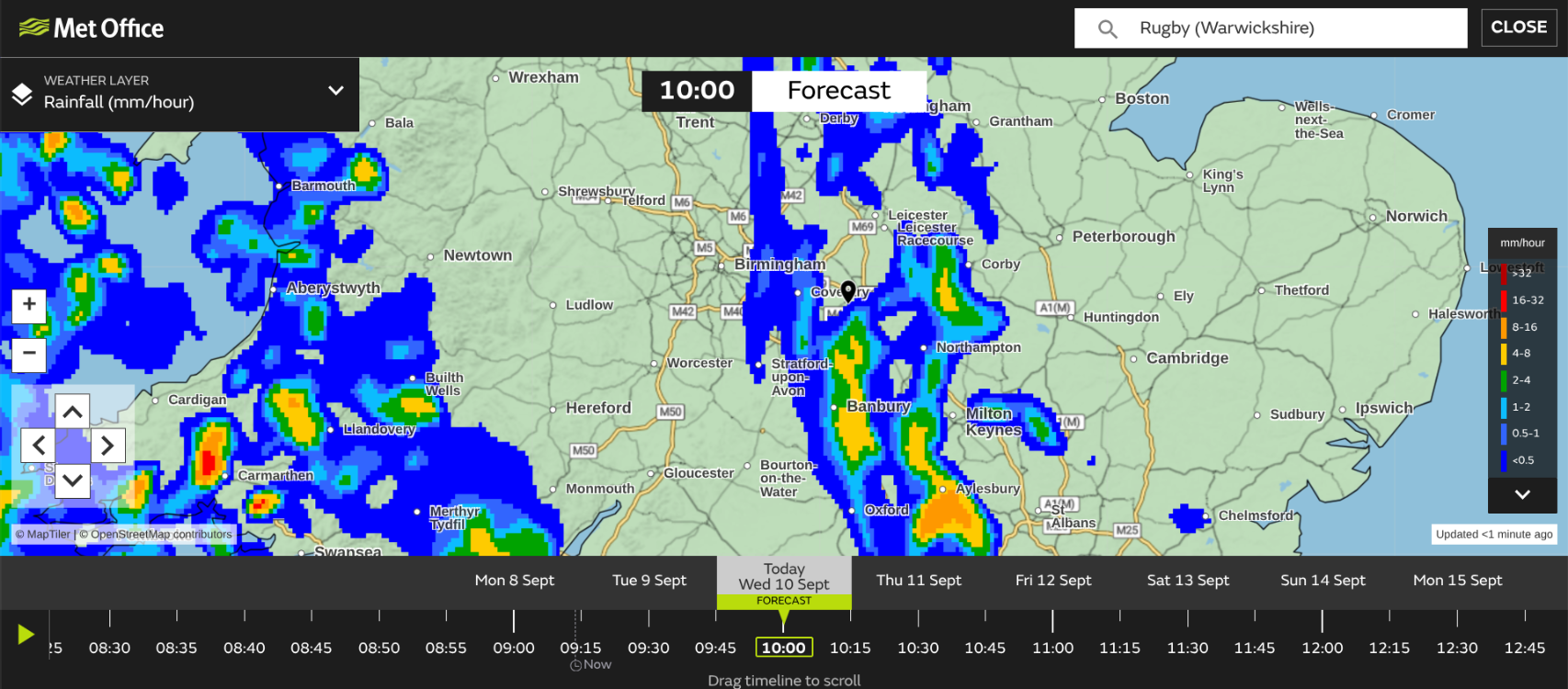Click the search magnifier icon
The image size is (1568, 689).
[1108, 28]
